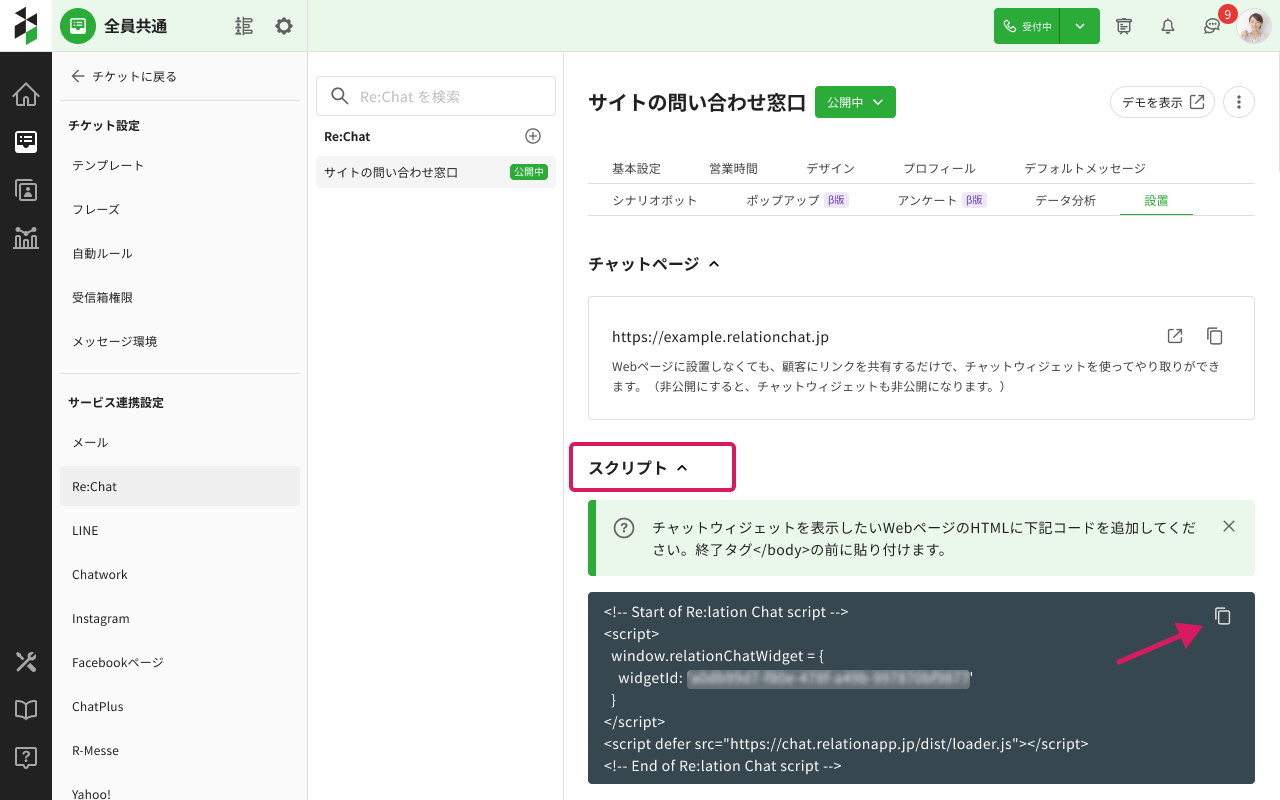Screen dimensions: 1280x800
Task: Switch to the アンケート tab
Action: (941, 200)
